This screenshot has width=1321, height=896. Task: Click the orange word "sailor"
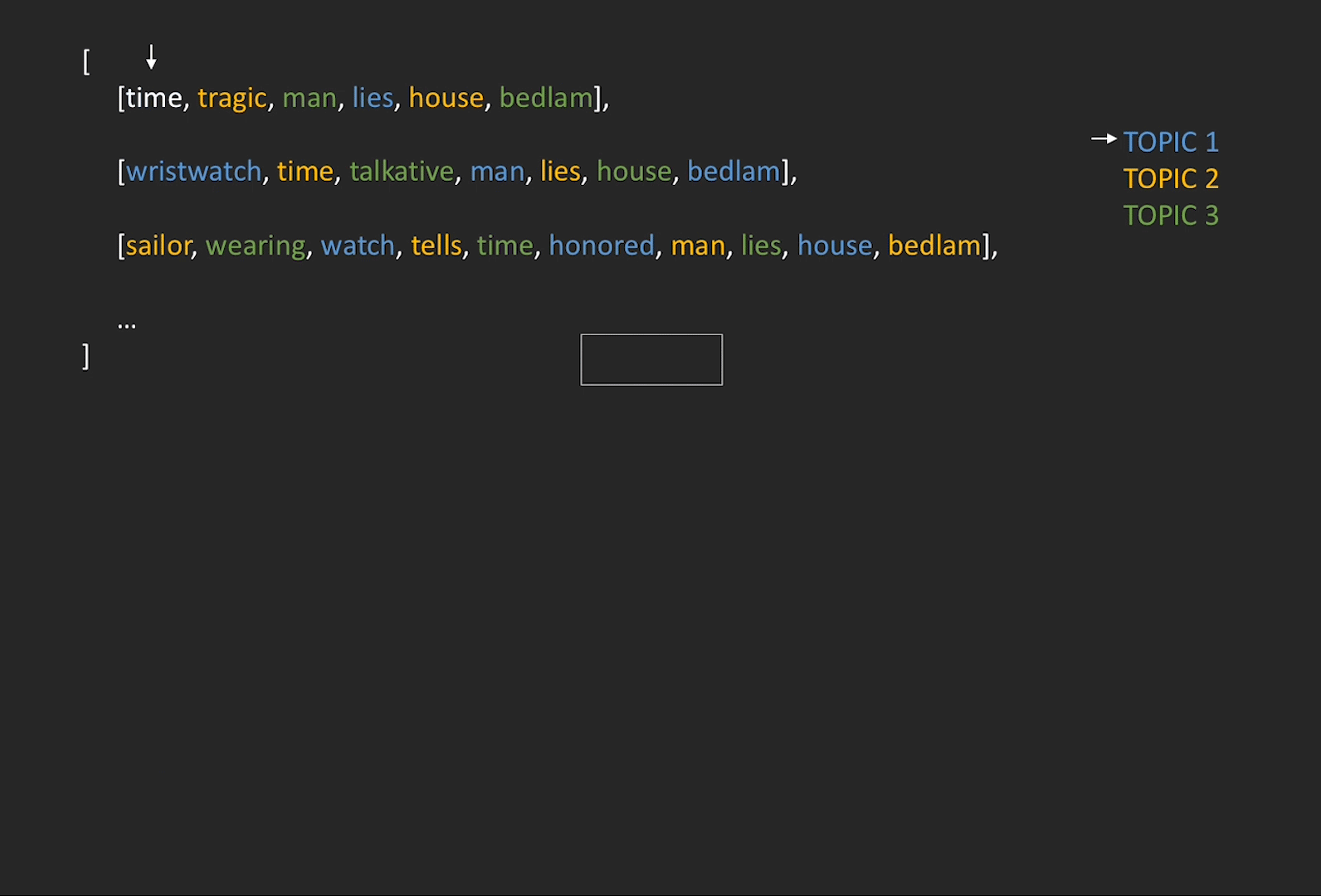coord(158,246)
